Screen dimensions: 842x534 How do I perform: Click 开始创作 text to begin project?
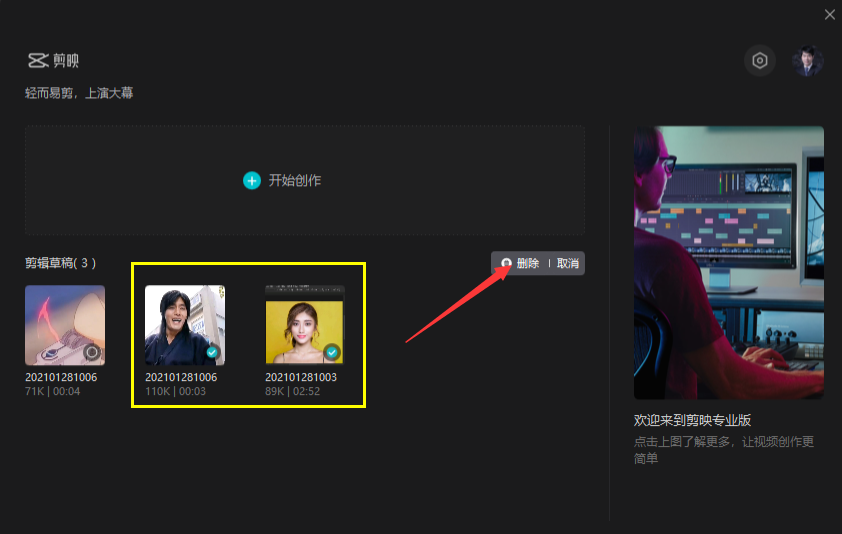point(295,181)
